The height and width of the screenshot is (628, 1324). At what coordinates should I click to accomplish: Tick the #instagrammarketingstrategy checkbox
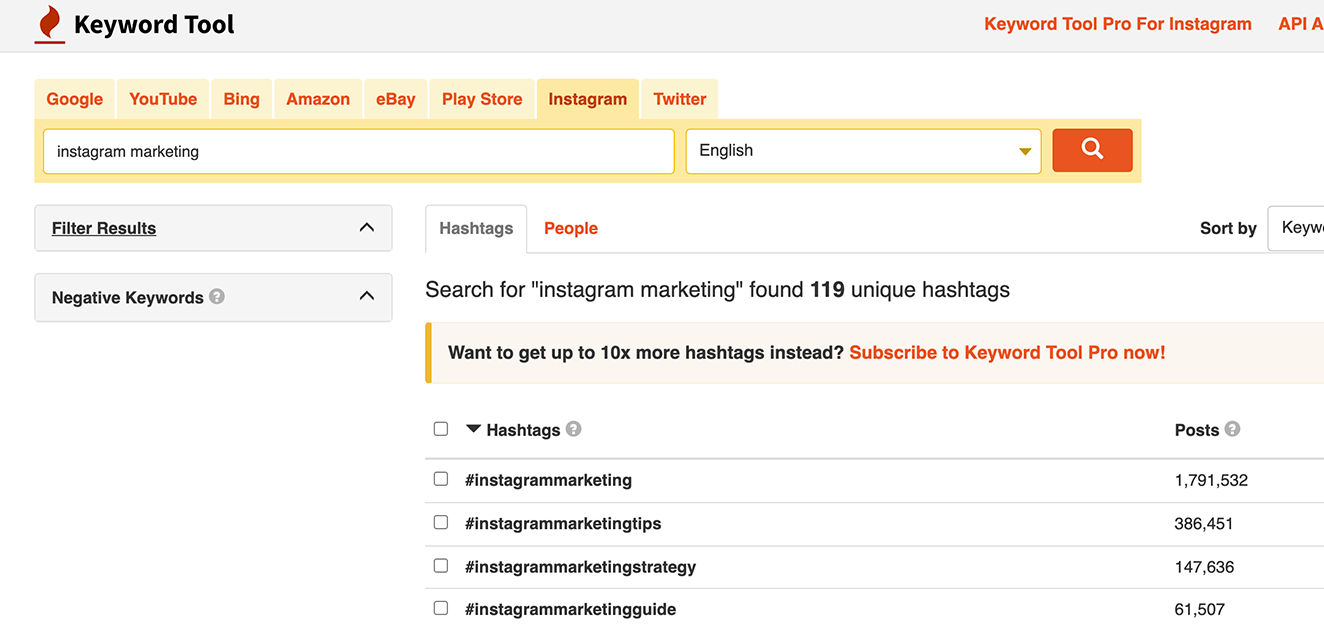[441, 566]
